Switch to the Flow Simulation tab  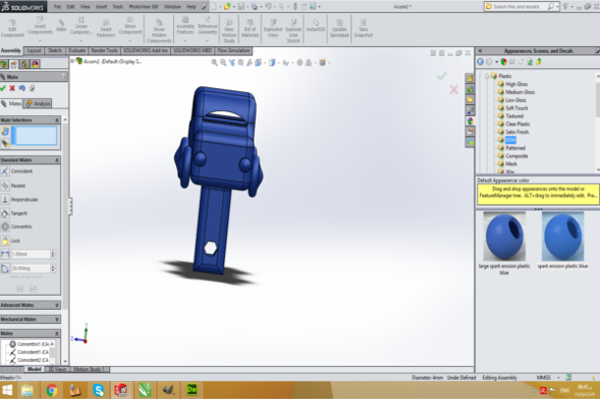pyautogui.click(x=233, y=51)
